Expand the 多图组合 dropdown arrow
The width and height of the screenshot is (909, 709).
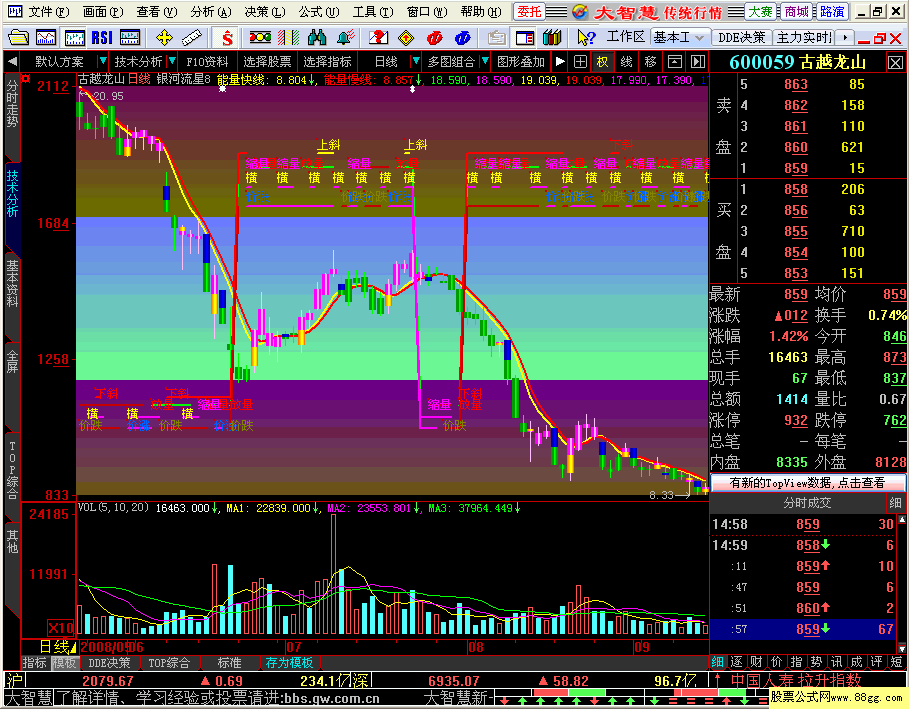tap(485, 61)
